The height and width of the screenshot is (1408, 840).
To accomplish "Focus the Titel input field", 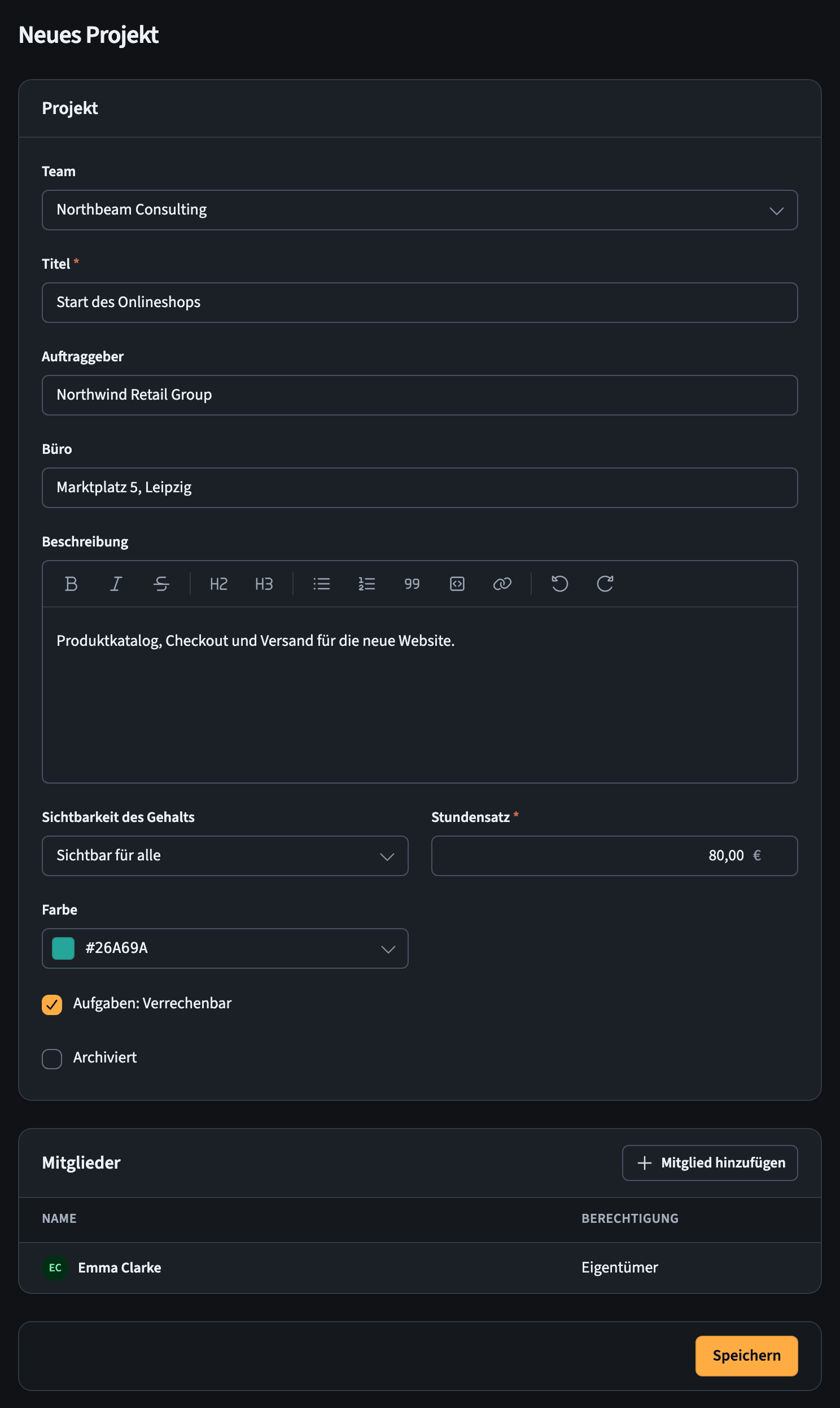I will coord(419,303).
